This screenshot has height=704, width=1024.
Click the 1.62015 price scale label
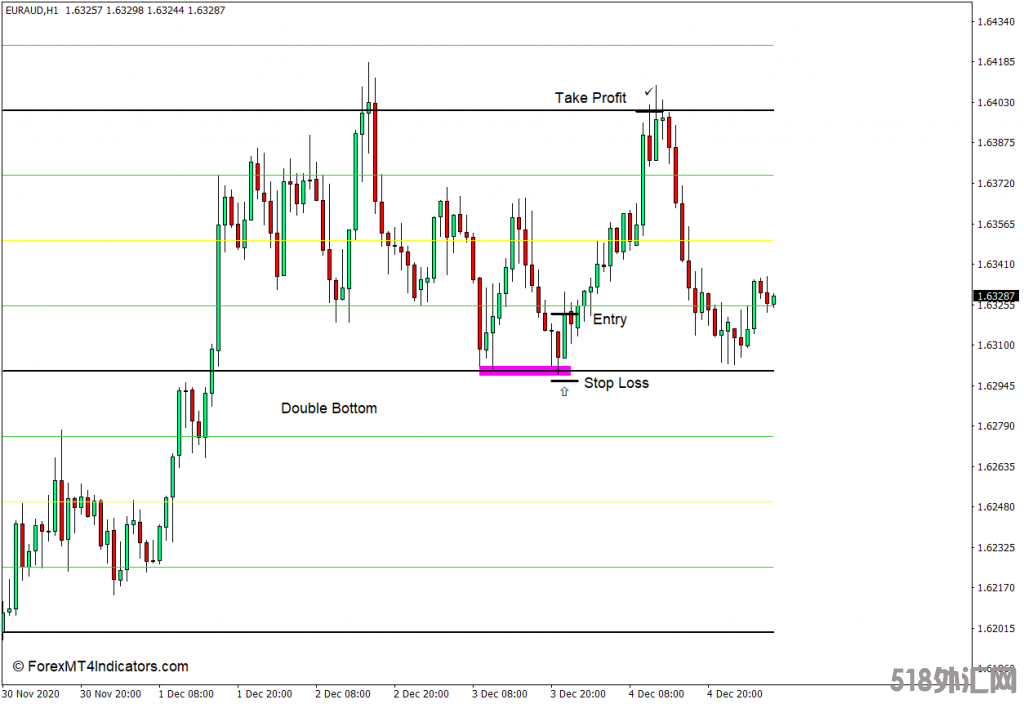point(996,629)
